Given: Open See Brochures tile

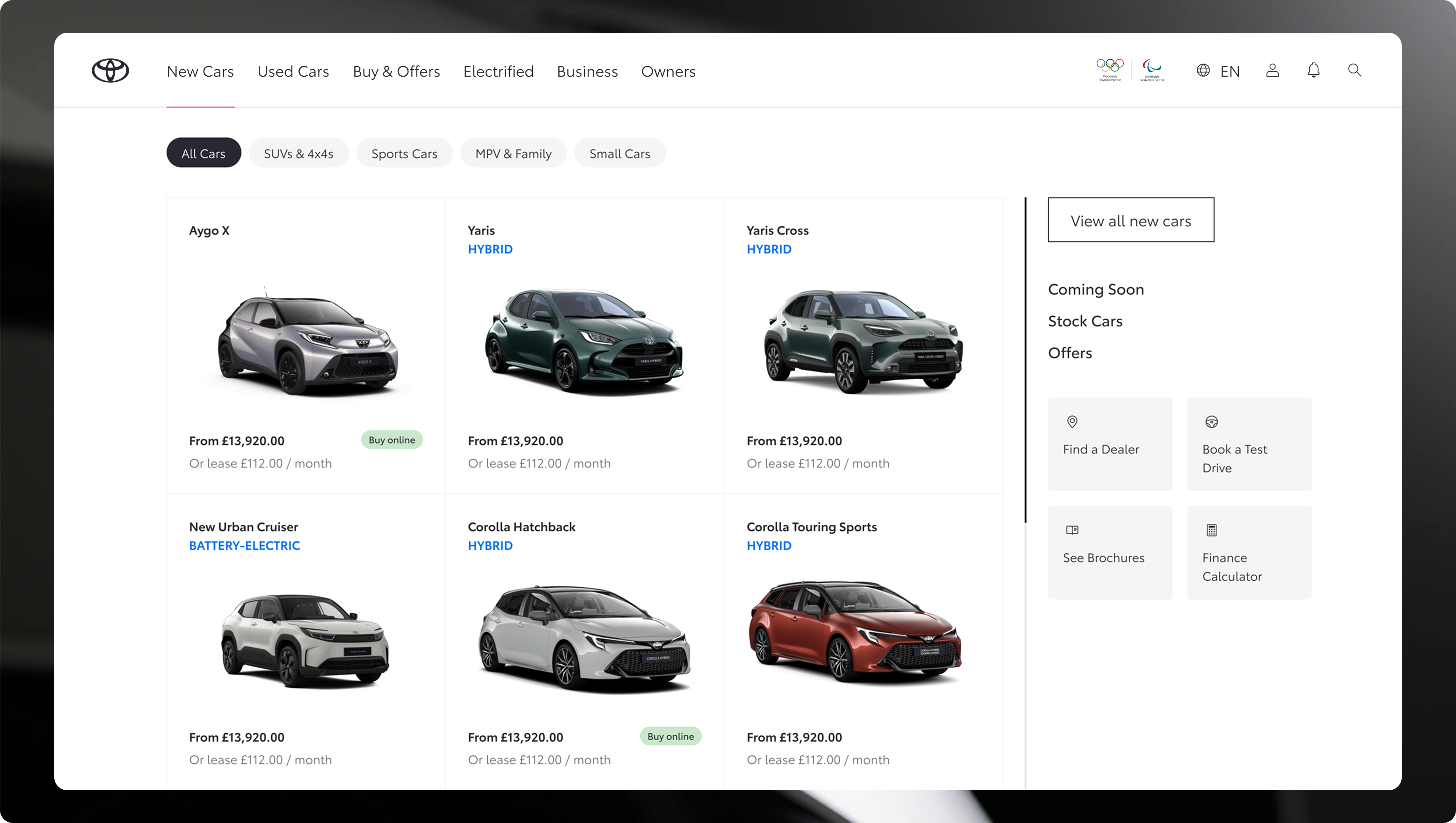Looking at the screenshot, I should [1109, 552].
